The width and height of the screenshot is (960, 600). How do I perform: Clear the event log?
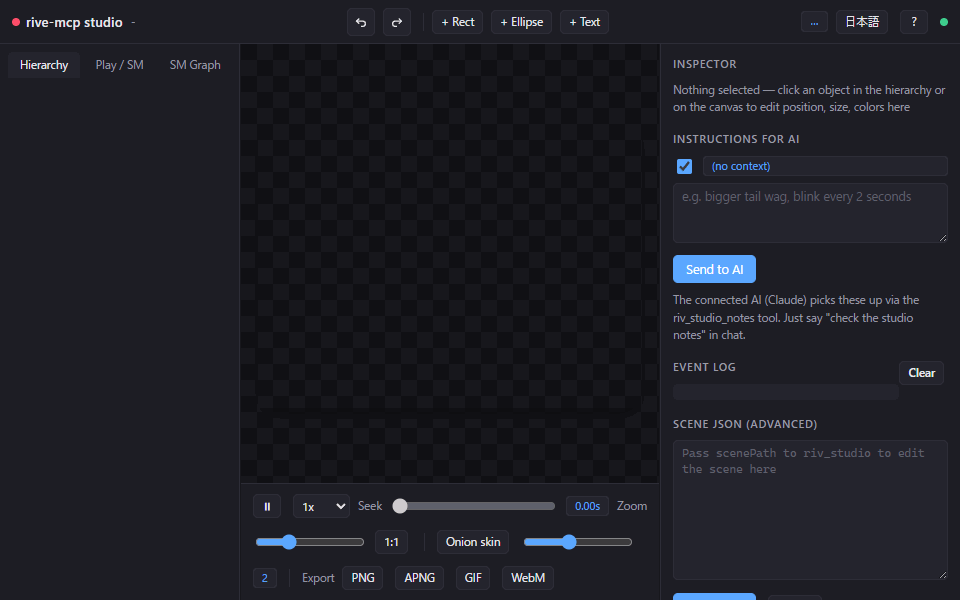921,373
